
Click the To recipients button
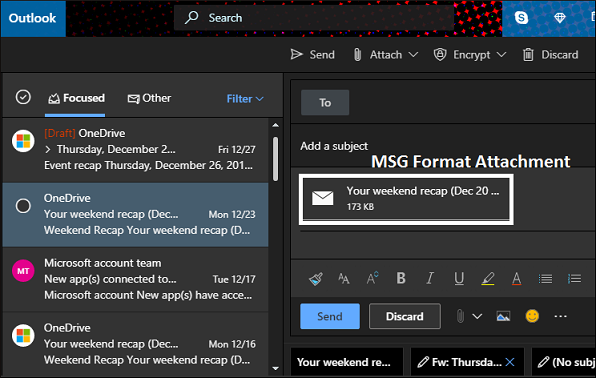325,103
